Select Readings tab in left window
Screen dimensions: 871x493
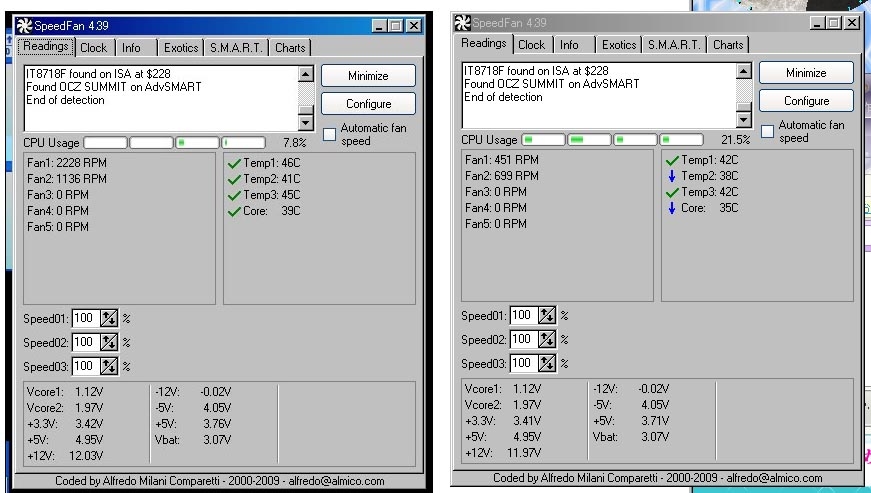(46, 46)
